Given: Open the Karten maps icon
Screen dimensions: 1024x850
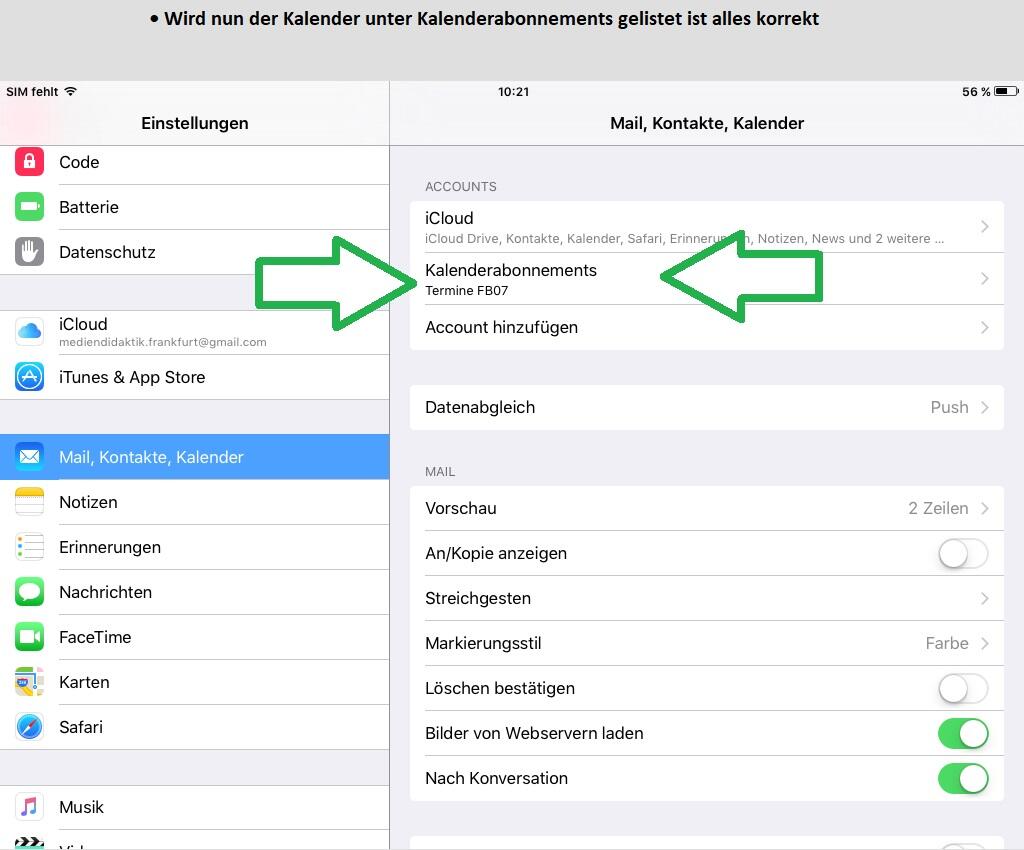Looking at the screenshot, I should (29, 682).
